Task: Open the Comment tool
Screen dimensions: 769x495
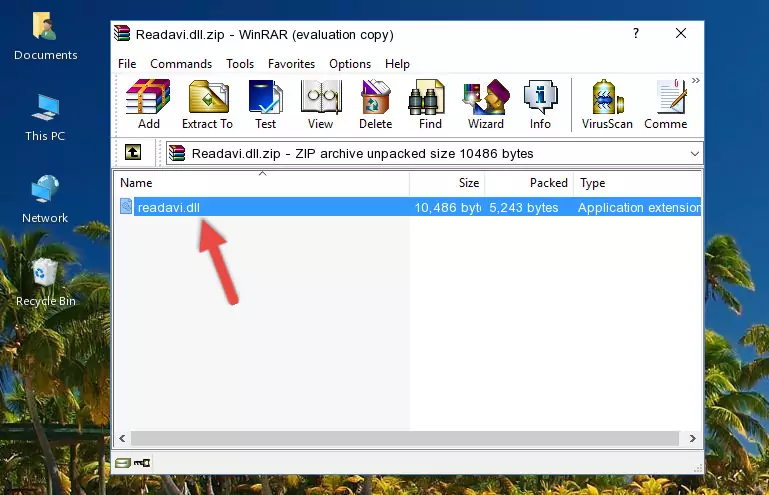Action: 666,104
